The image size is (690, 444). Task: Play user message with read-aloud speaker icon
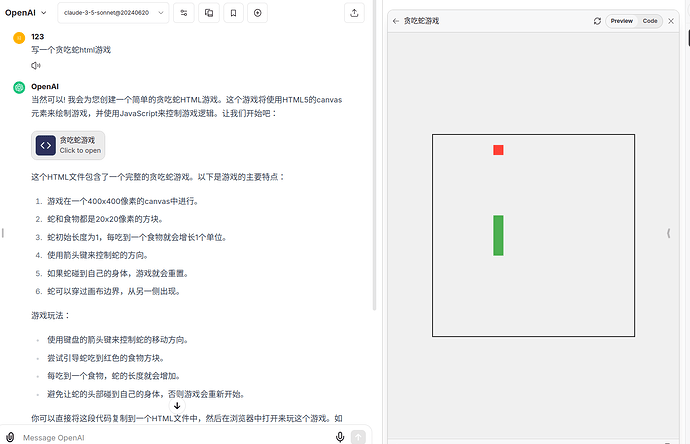point(36,66)
